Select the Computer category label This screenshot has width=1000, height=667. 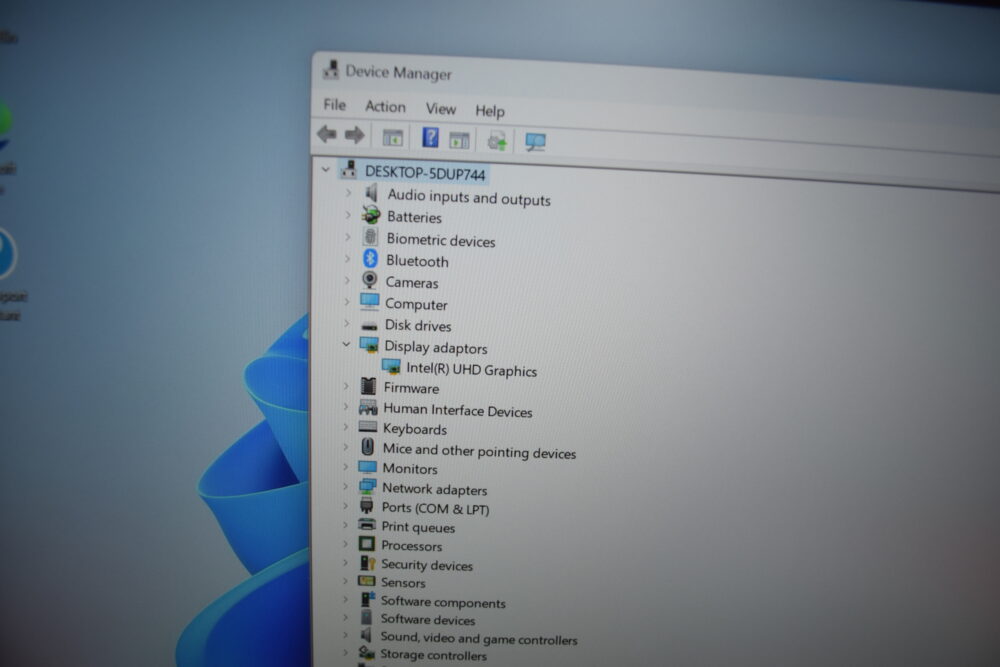[x=416, y=304]
